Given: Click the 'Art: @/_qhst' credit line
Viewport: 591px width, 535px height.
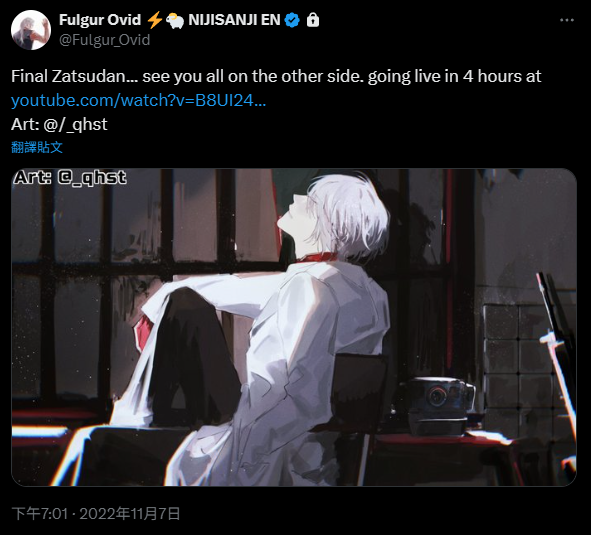Looking at the screenshot, I should (x=59, y=124).
